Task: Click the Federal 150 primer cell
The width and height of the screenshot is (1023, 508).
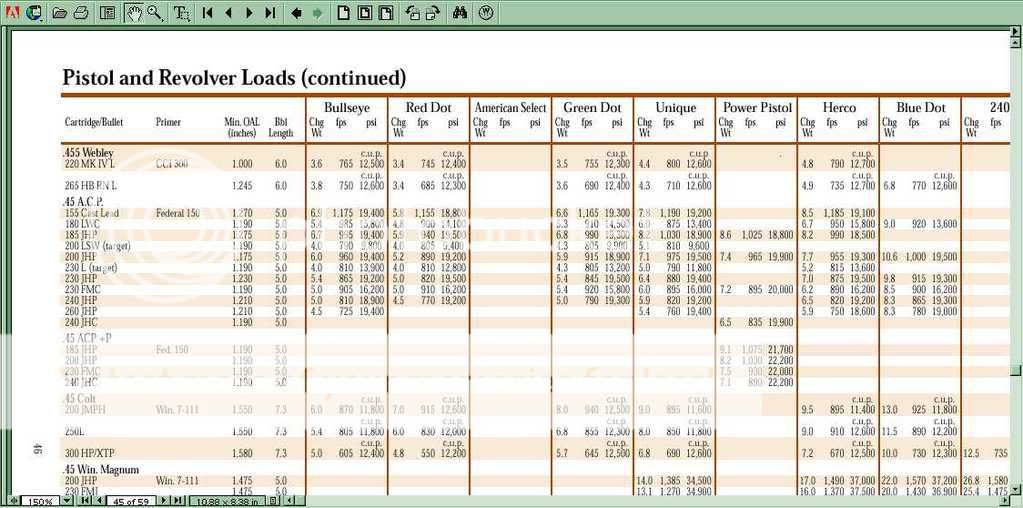Action: (x=175, y=213)
